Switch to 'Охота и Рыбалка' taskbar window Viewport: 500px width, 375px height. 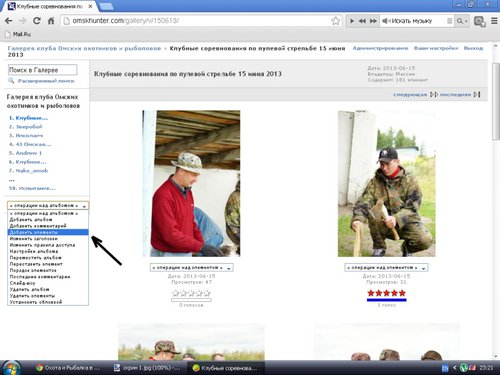68,368
